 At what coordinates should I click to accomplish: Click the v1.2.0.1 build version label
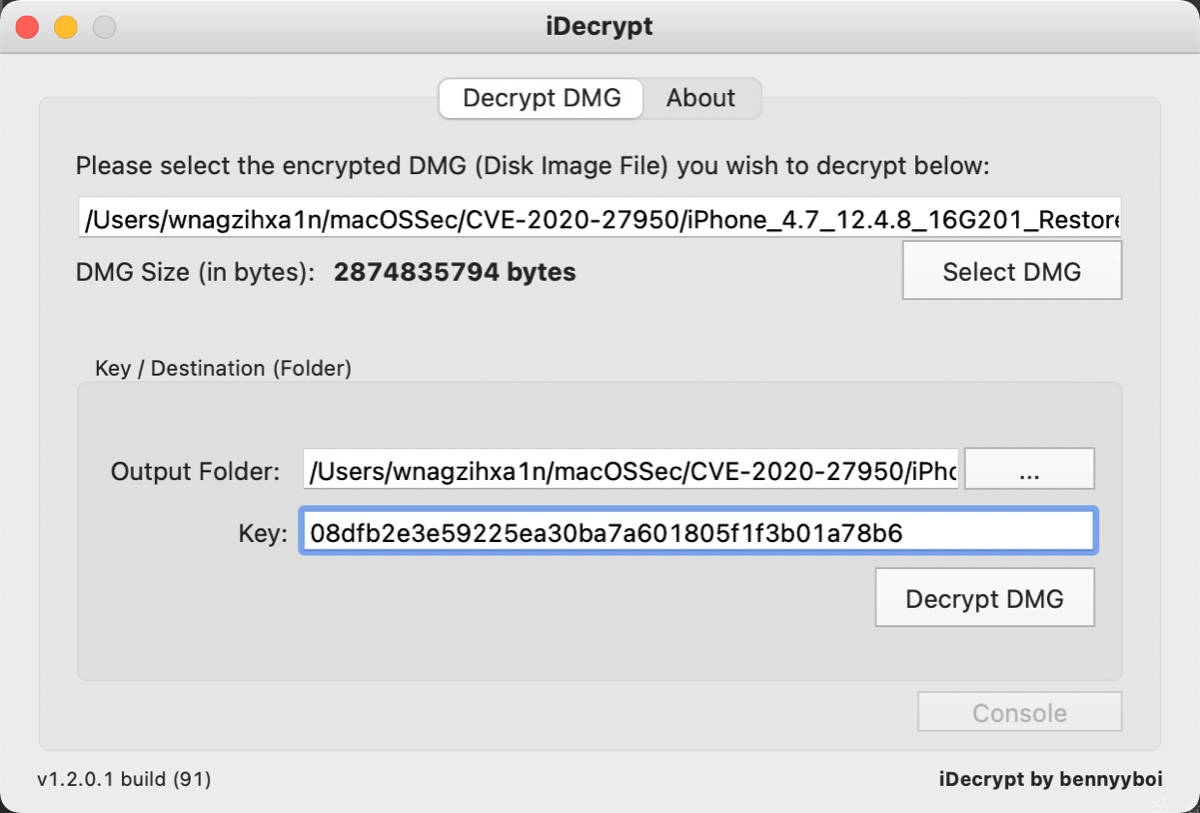point(124,779)
